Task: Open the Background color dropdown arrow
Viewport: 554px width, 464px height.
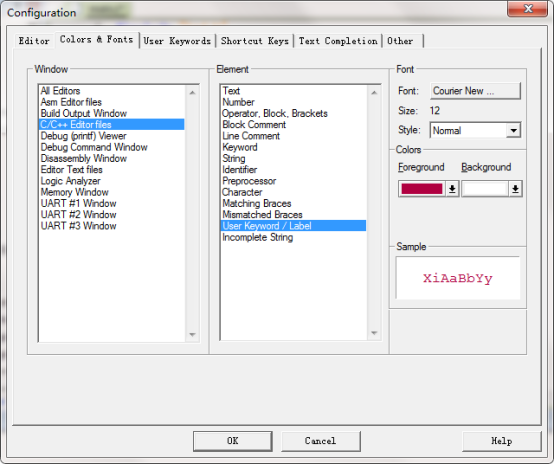Action: 515,189
